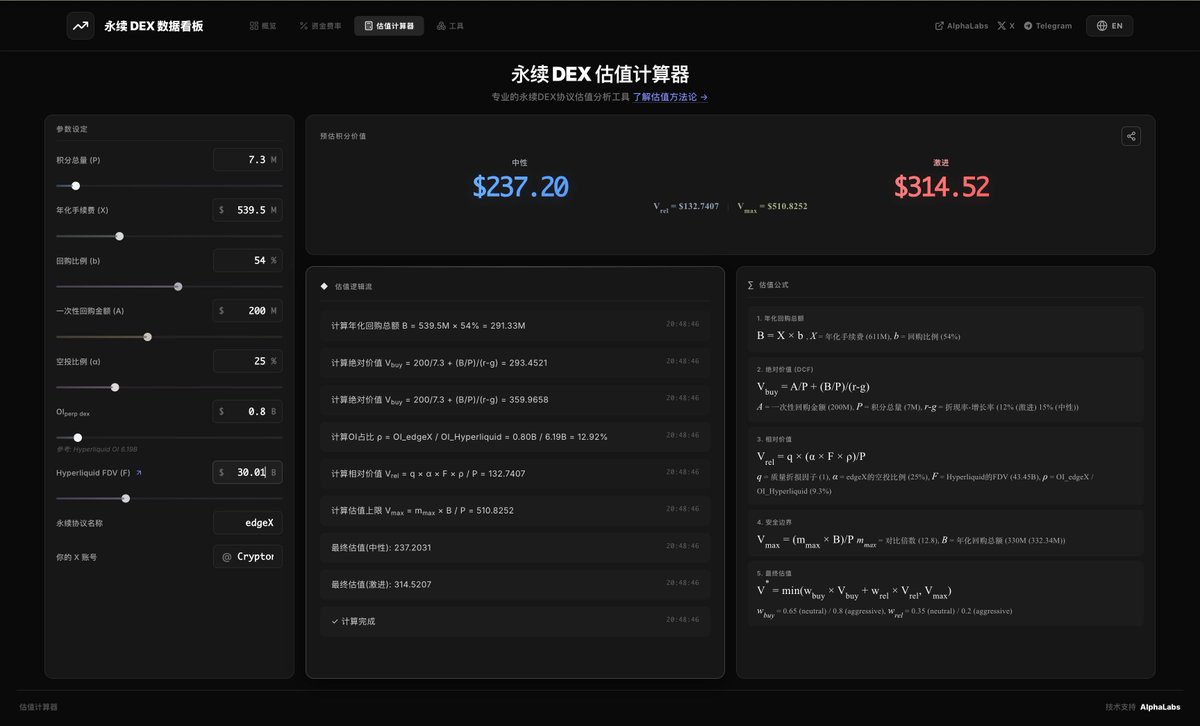The height and width of the screenshot is (726, 1200).
Task: Edit the OI perp dex value field
Action: coord(248,411)
